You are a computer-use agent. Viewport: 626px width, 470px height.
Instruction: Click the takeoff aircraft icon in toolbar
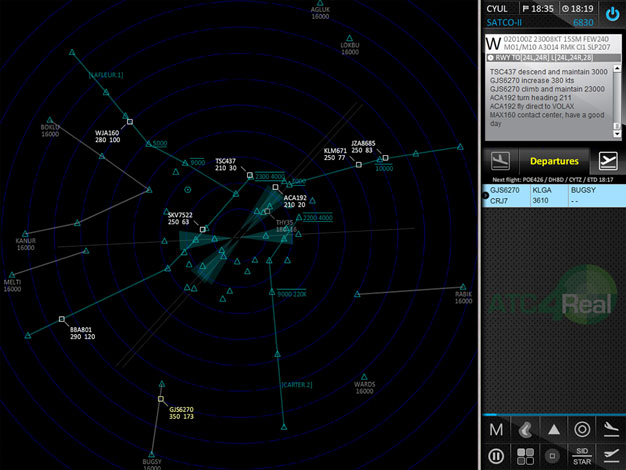pos(610,457)
